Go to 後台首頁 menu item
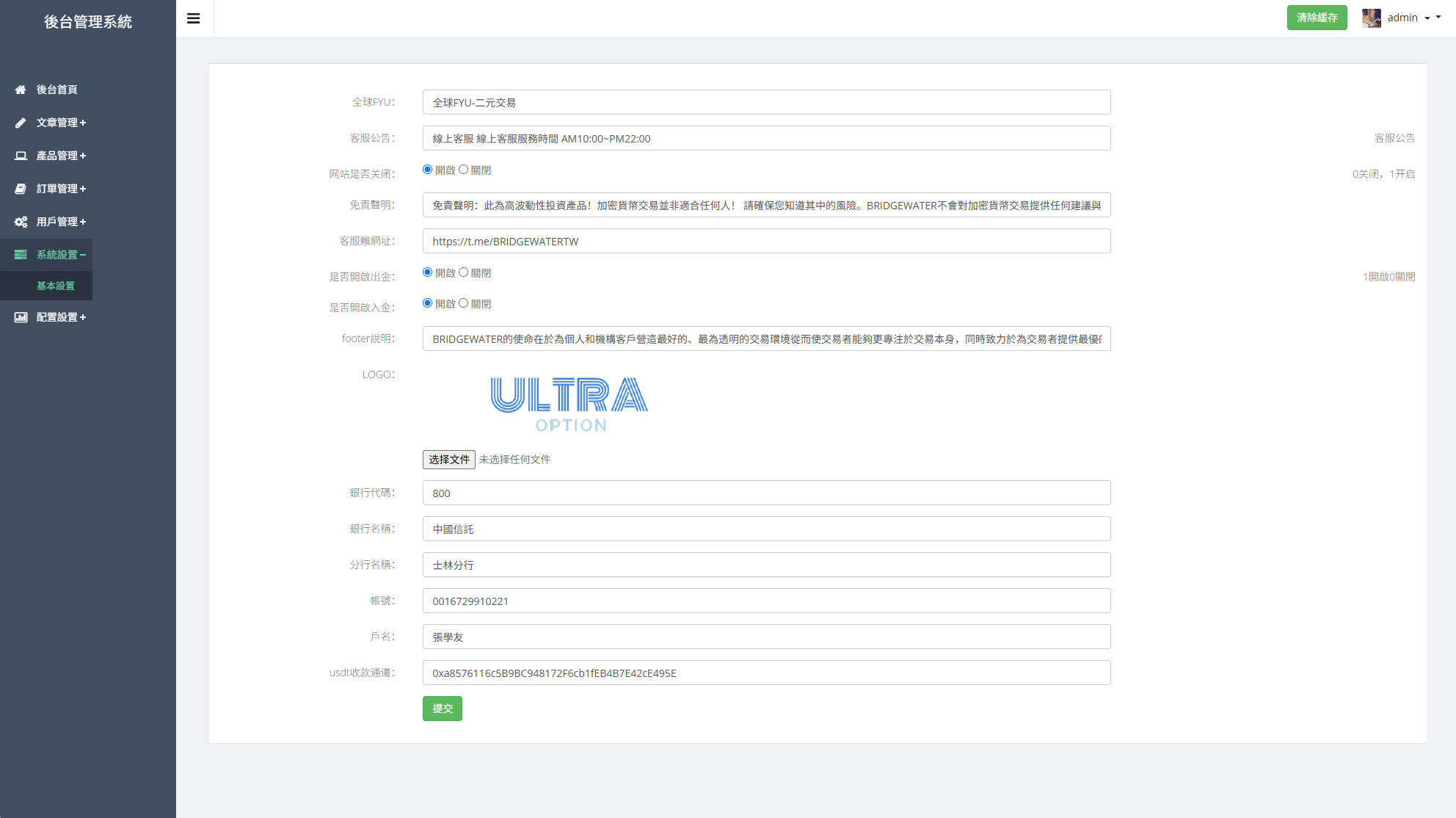Screen dimensions: 1456x818 click(57, 90)
